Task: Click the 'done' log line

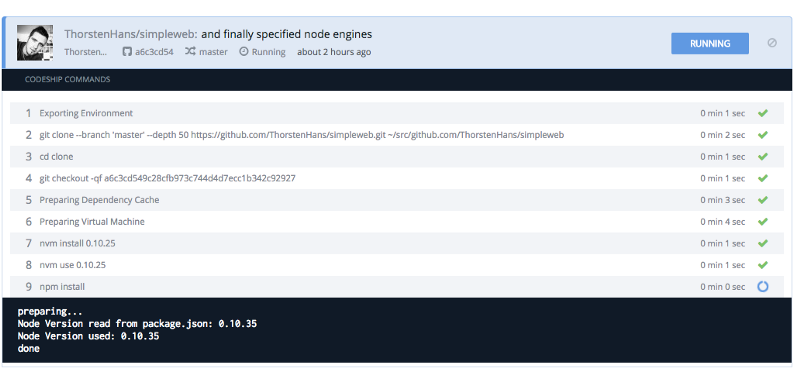Action: 29,349
